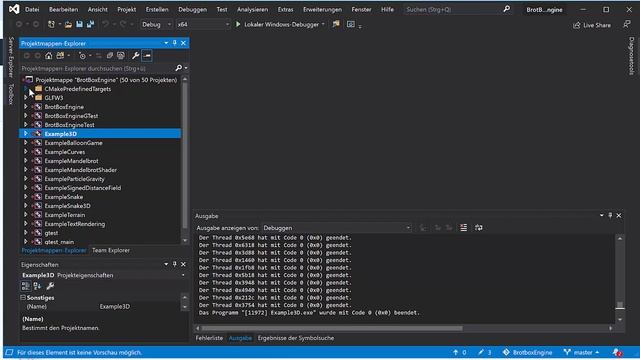Select the ExampleTerrain project
Screen dimensions: 640x360
(64, 215)
